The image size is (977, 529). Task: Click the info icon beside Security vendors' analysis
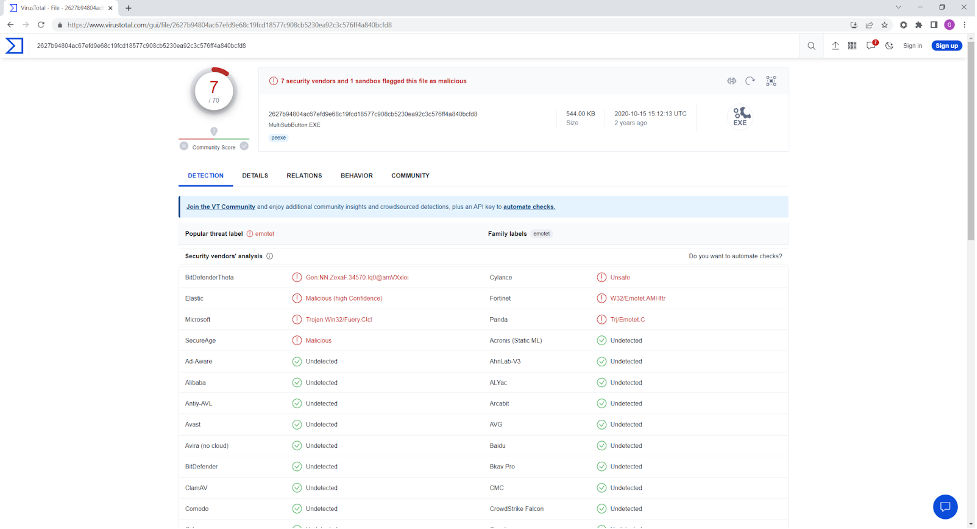point(270,256)
